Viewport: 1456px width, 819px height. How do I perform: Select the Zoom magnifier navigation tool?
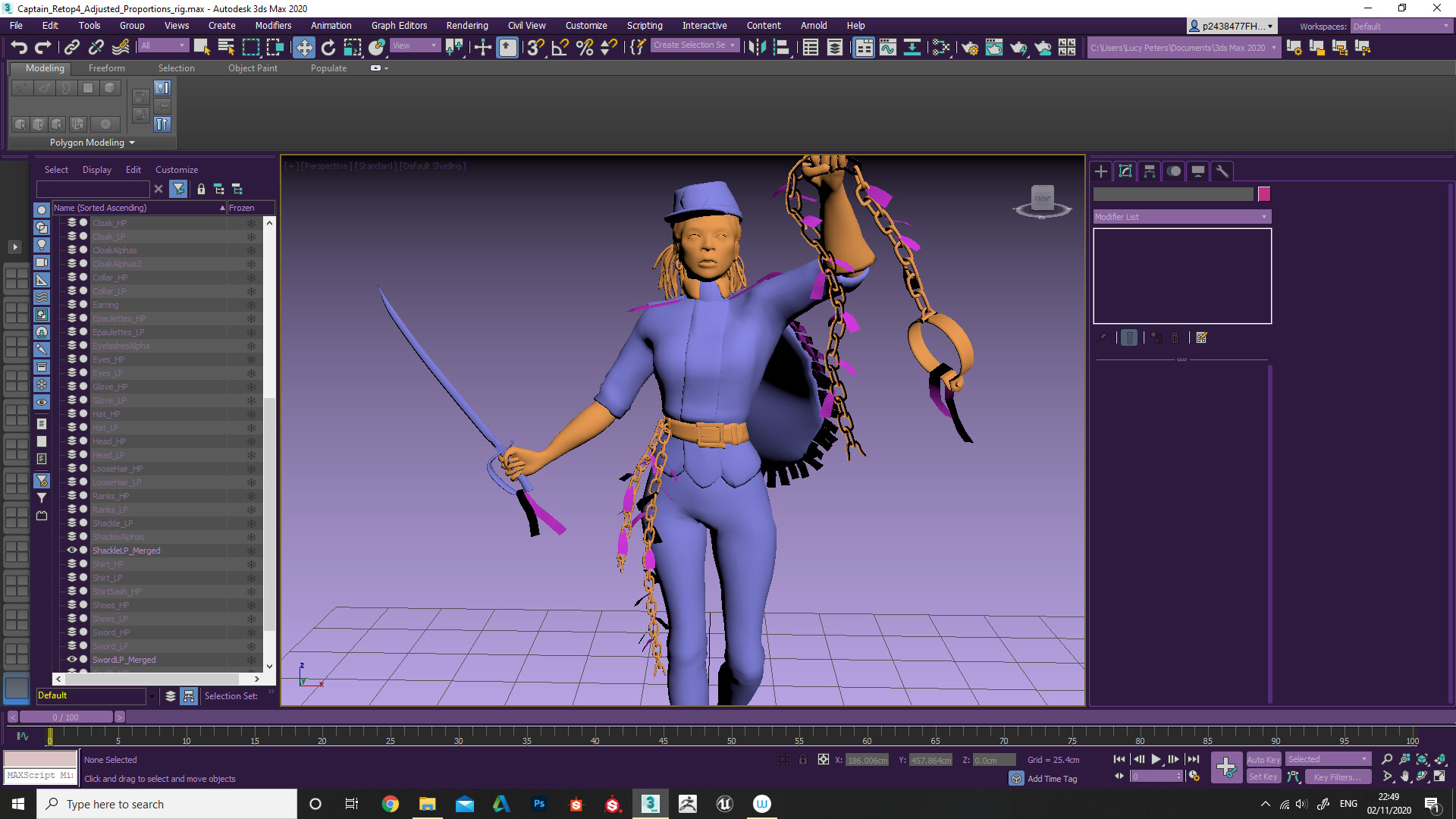[x=1386, y=758]
